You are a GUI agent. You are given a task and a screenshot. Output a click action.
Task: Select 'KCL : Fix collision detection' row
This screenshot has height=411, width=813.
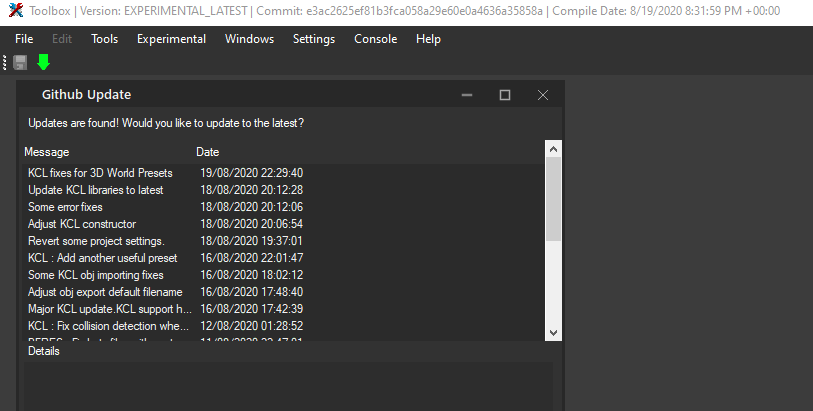(284, 326)
